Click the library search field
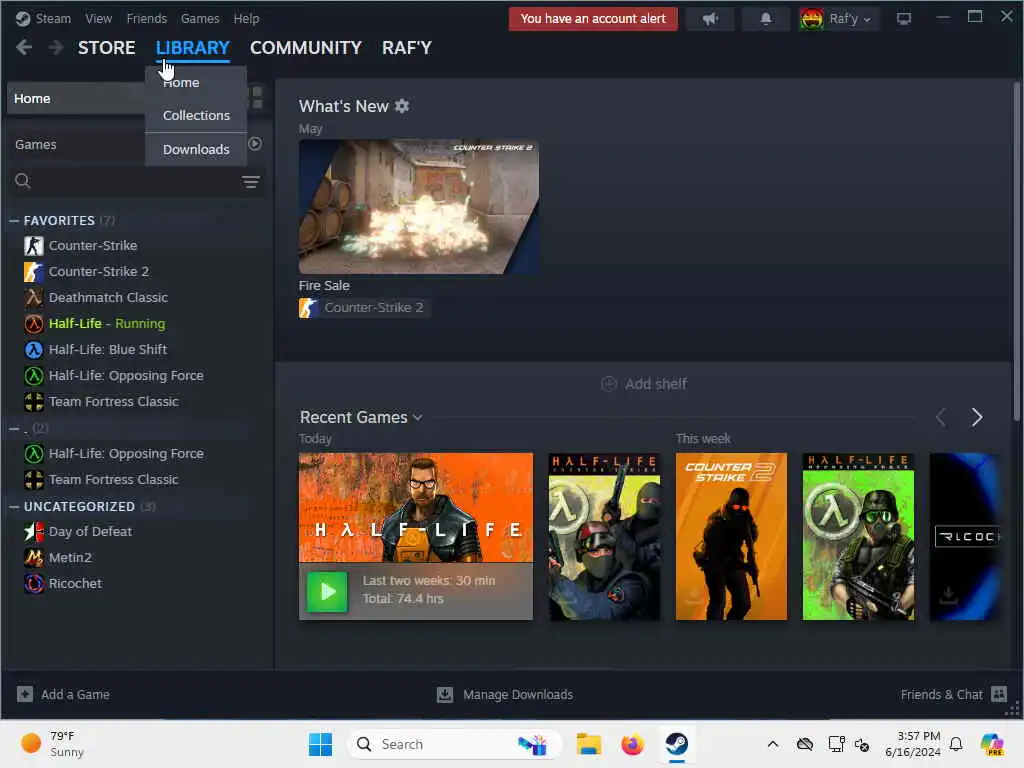Image resolution: width=1024 pixels, height=768 pixels. tap(137, 182)
